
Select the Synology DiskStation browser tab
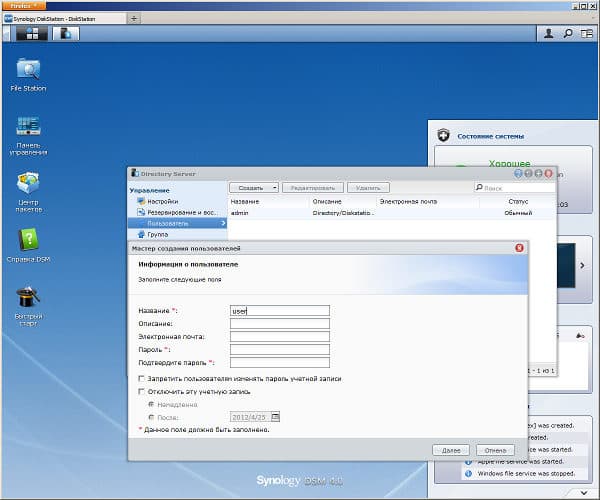[x=64, y=18]
